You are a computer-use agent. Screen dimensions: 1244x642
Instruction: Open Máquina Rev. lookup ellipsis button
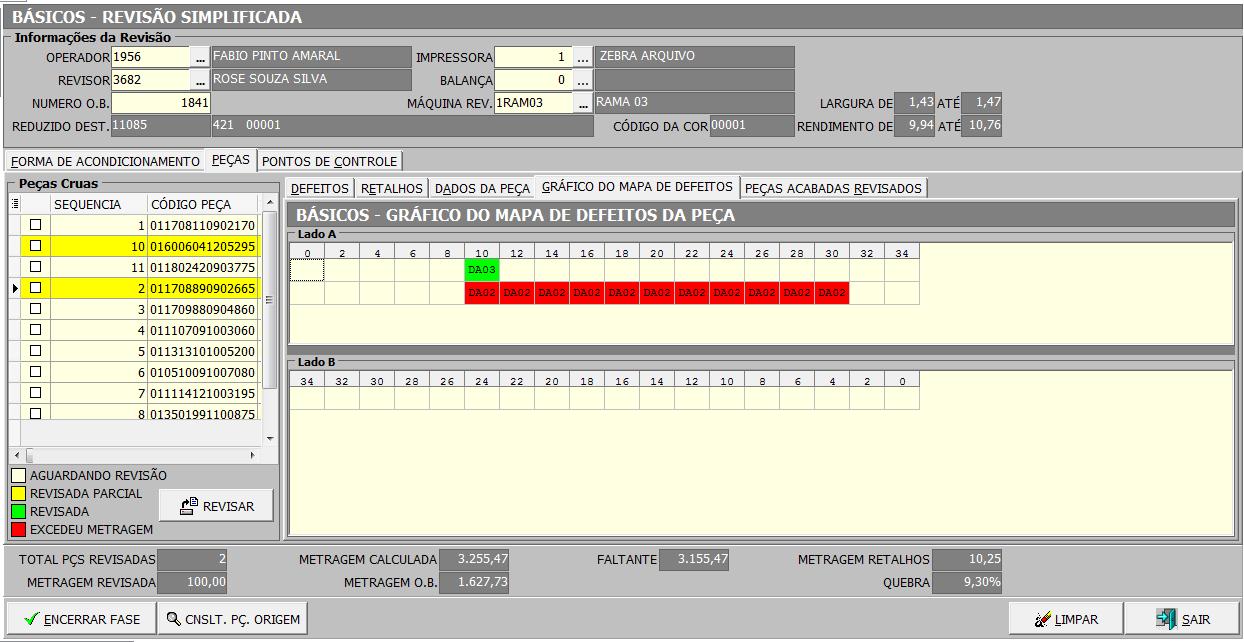[582, 103]
